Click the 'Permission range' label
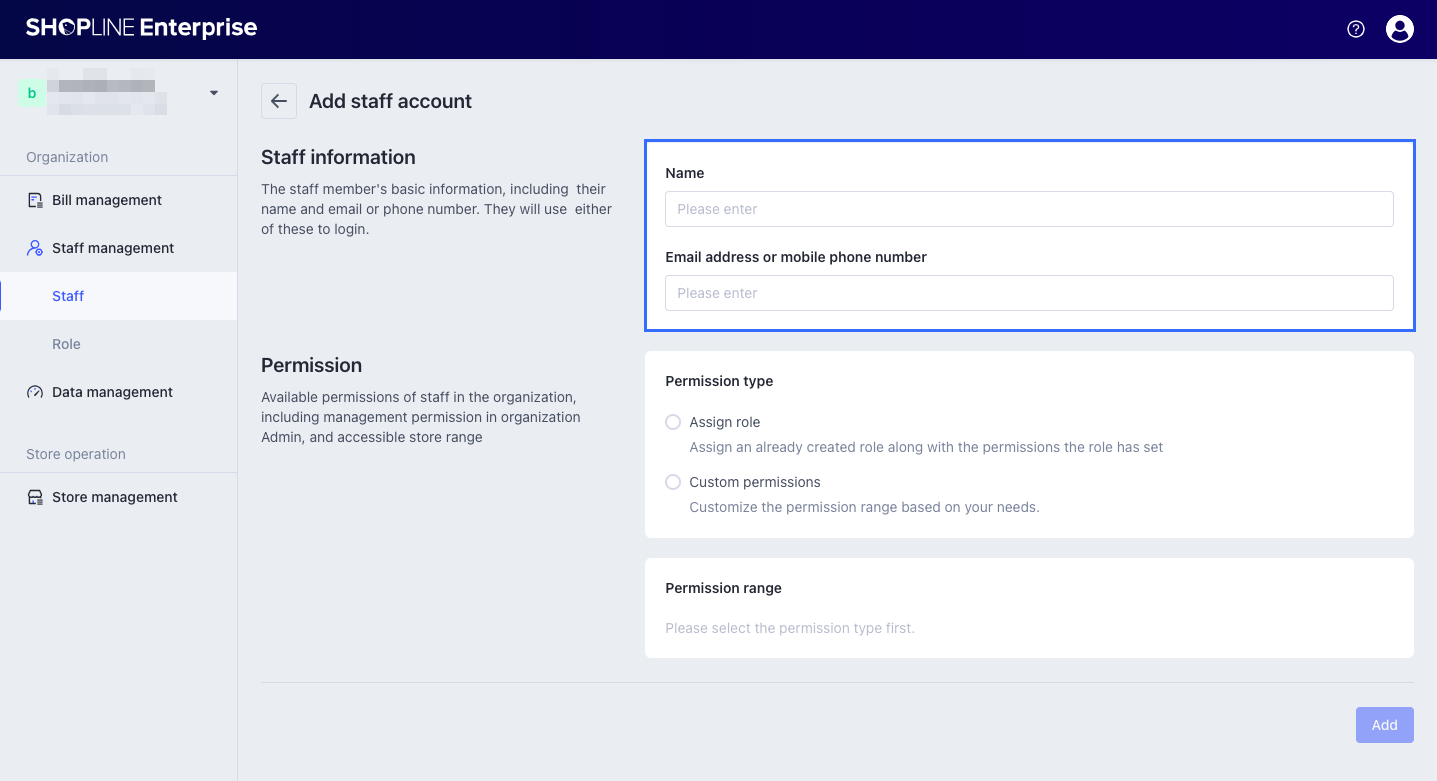The image size is (1437, 781). pos(723,588)
